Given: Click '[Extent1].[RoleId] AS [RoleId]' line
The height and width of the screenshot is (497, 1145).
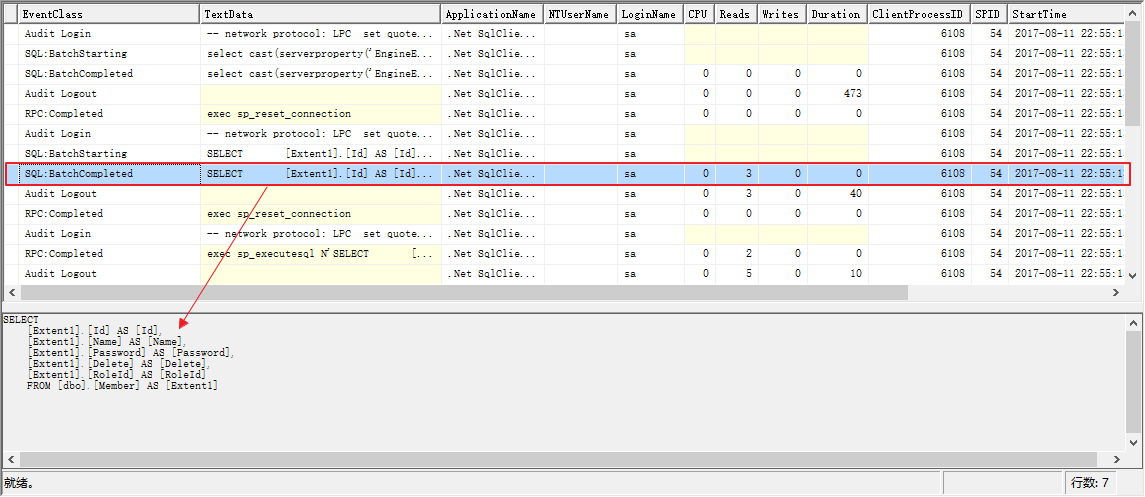Looking at the screenshot, I should pyautogui.click(x=116, y=374).
